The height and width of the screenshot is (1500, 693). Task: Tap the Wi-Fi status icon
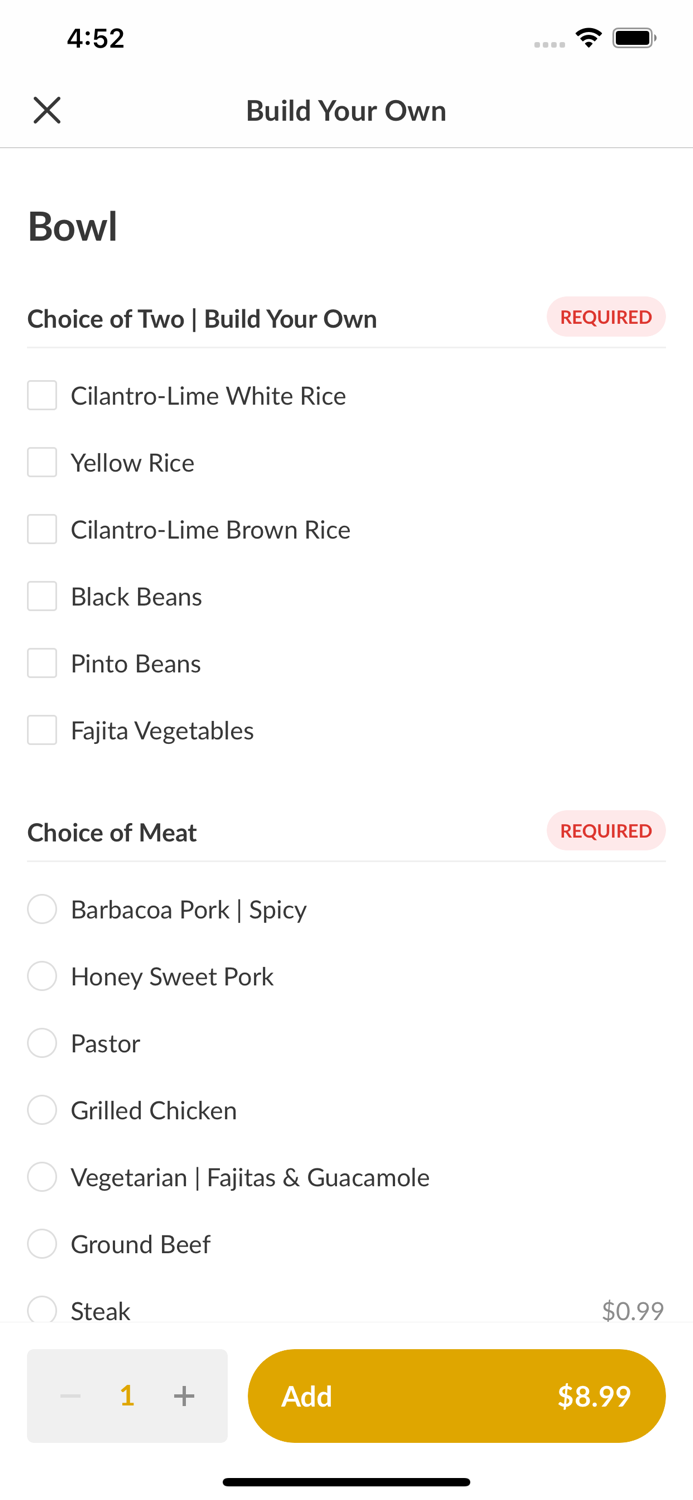(589, 38)
